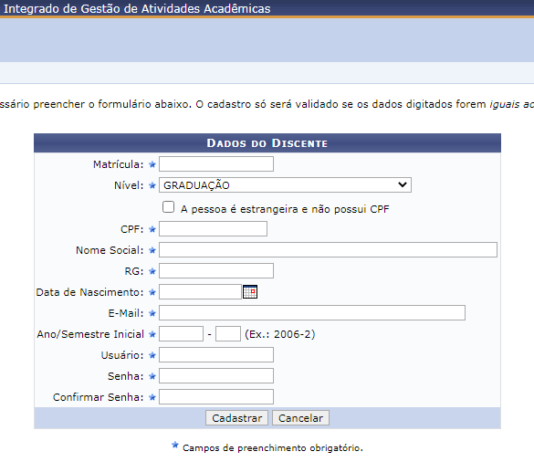
Task: Focus the CPF input field
Action: pyautogui.click(x=213, y=229)
